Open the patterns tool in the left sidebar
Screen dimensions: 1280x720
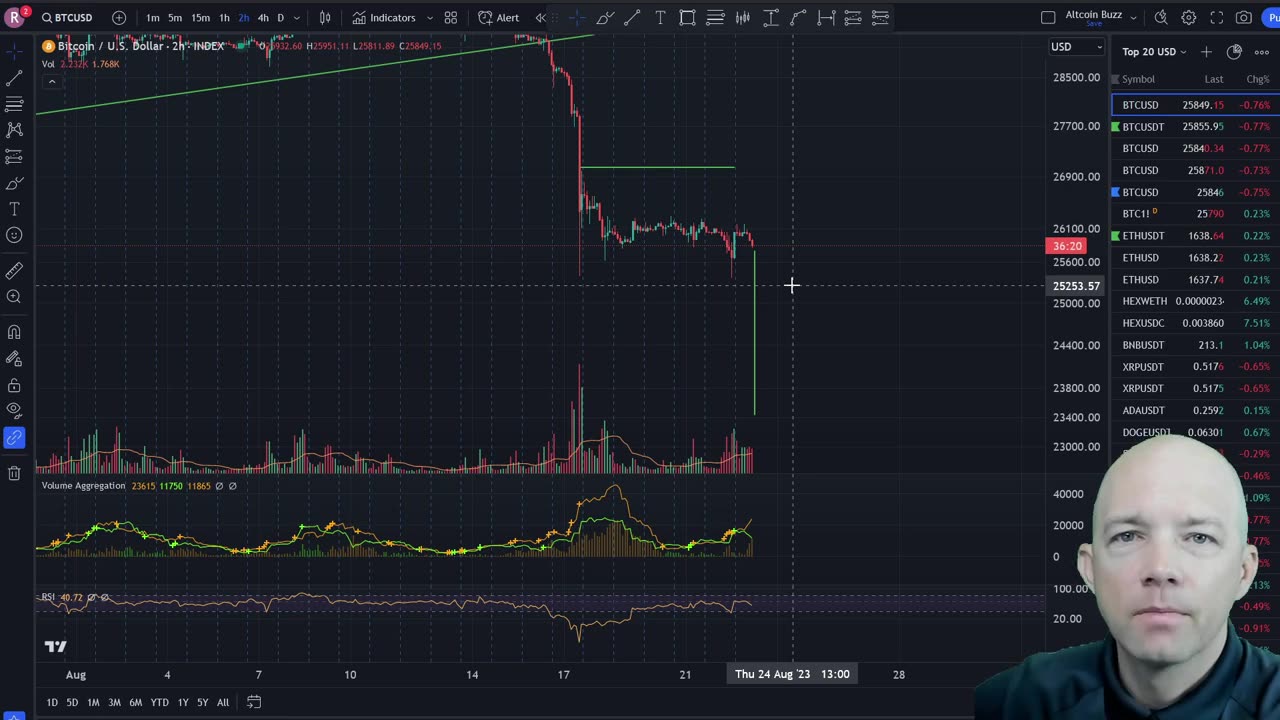(x=14, y=130)
